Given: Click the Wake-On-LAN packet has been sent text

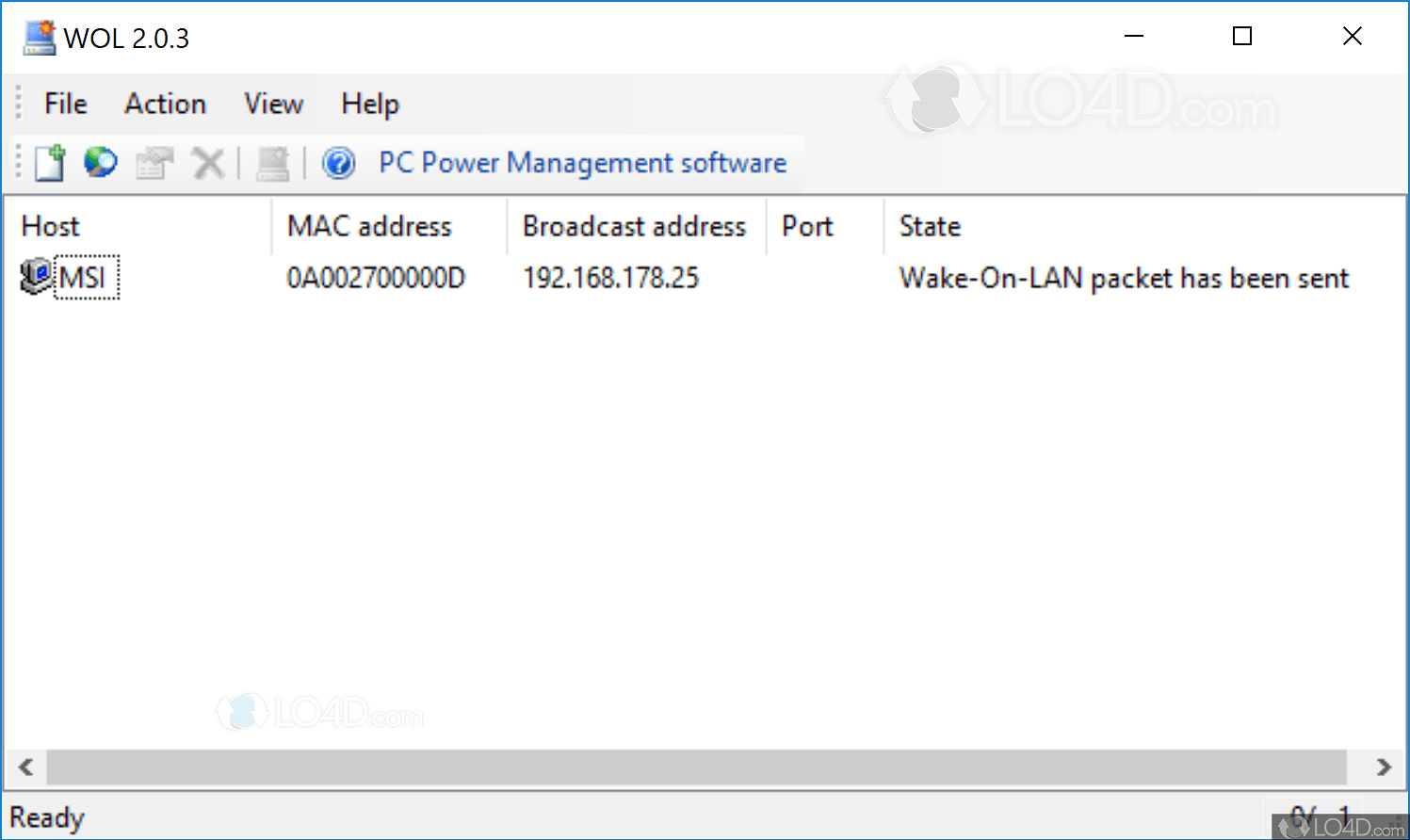Looking at the screenshot, I should pos(1125,278).
